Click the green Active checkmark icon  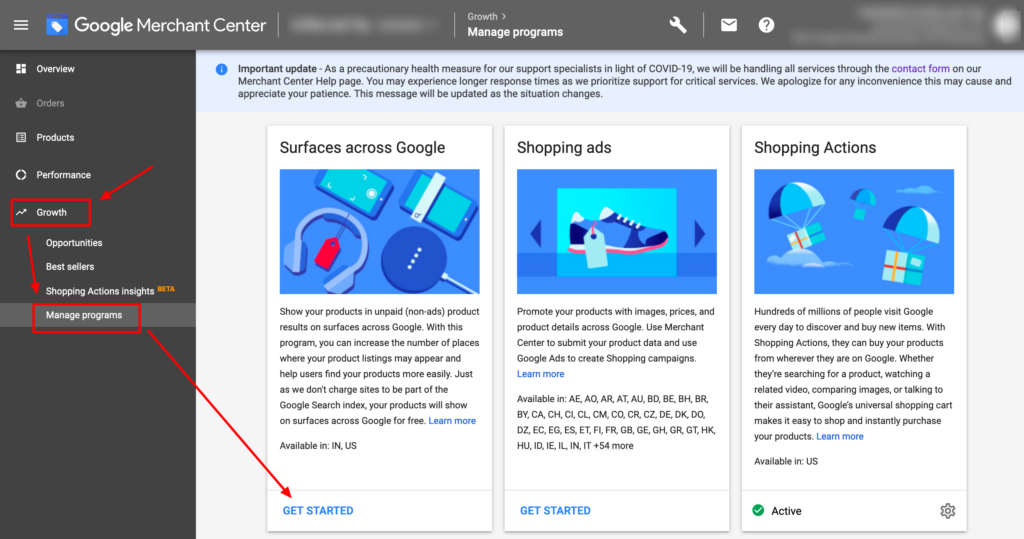[758, 510]
